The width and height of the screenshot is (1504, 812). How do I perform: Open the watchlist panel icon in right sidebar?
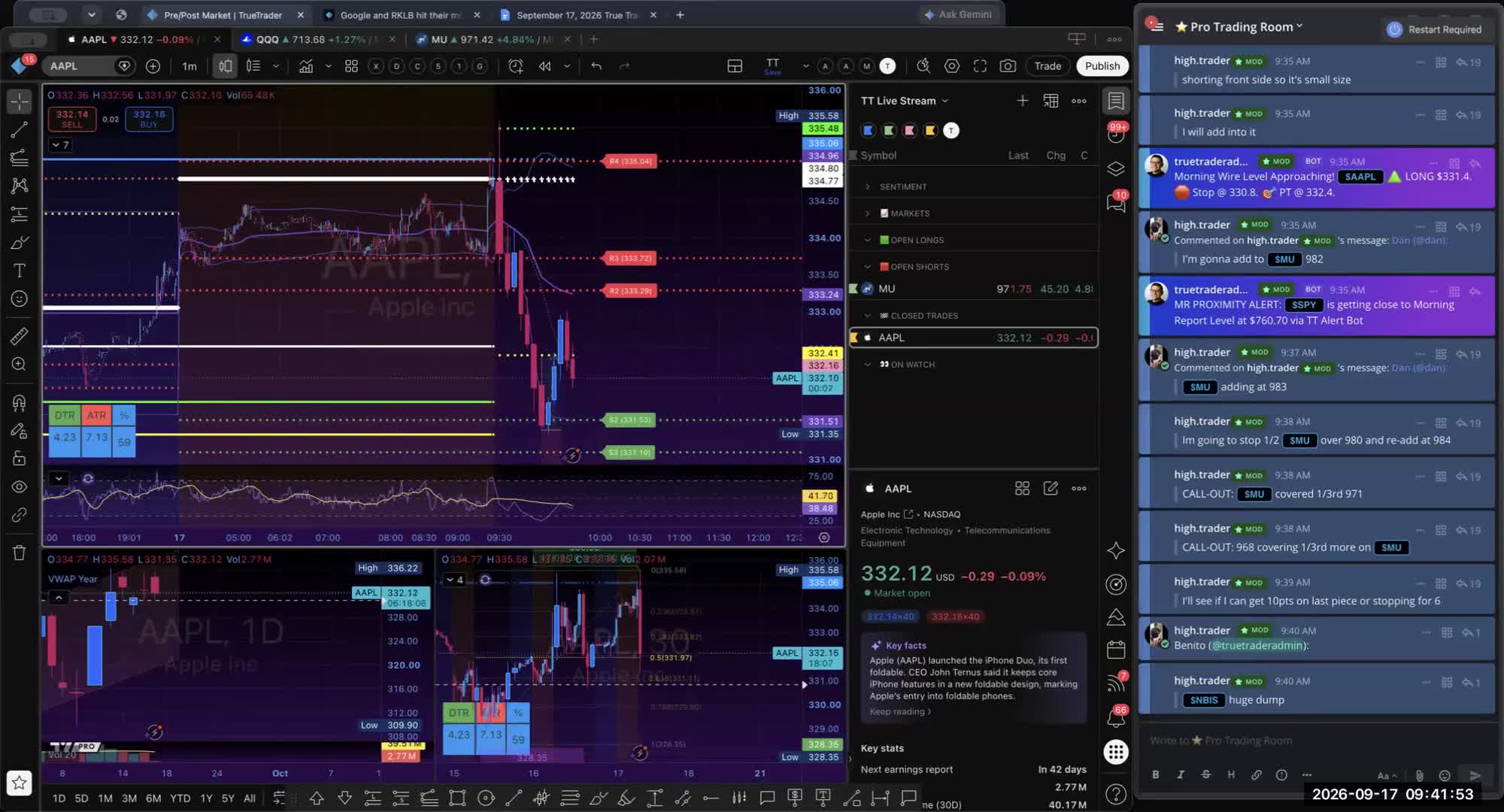point(1116,101)
